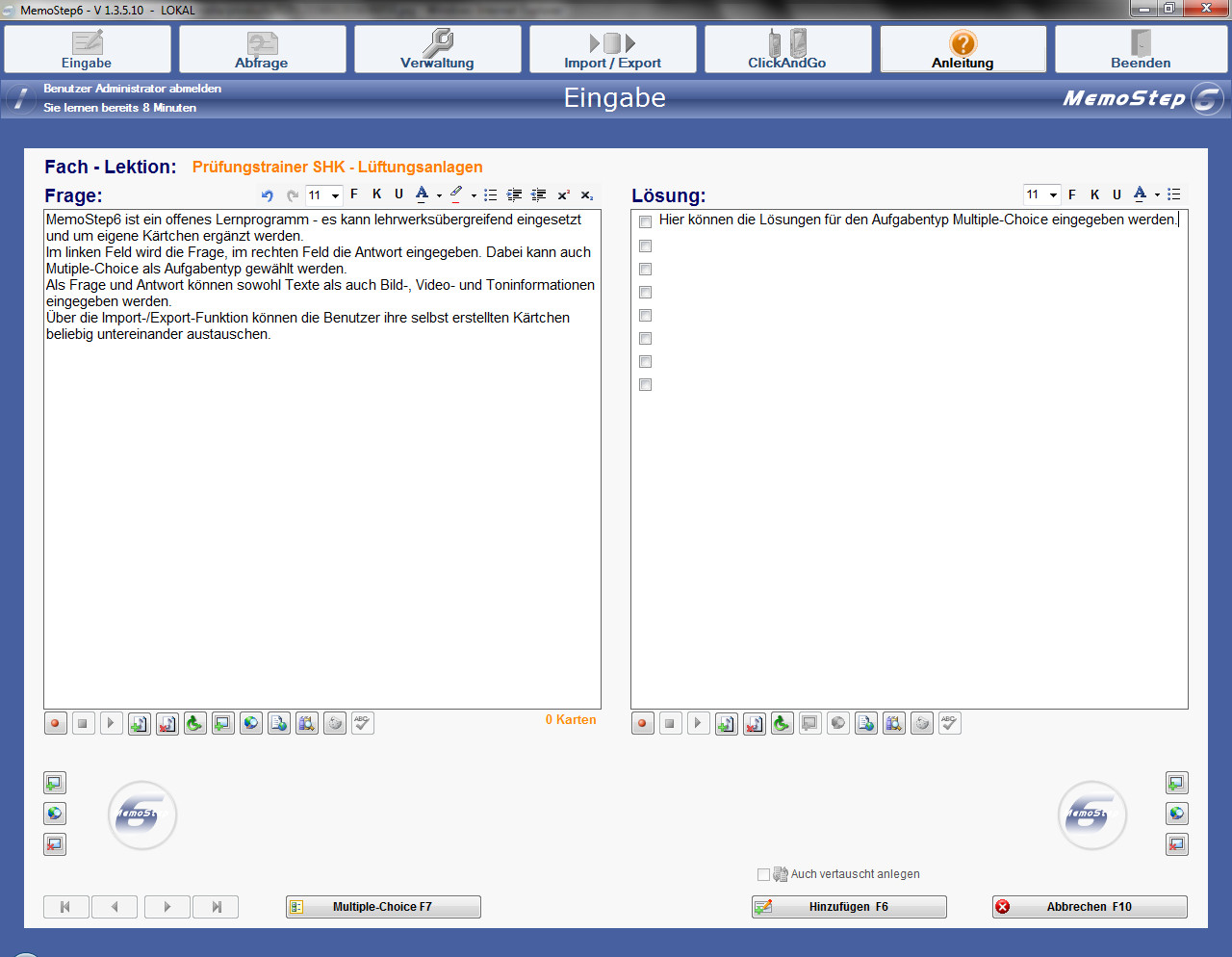Click the spell check icon under Frage
Screen dimensions: 1232x957
coord(362,723)
